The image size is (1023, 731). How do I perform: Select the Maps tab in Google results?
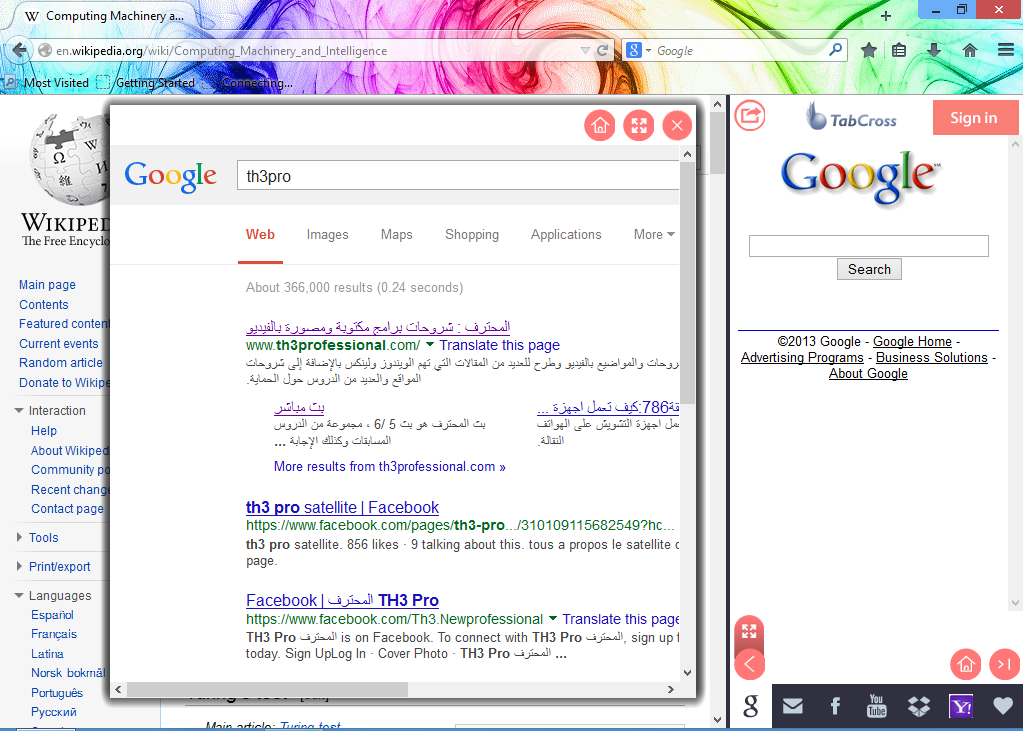point(397,234)
